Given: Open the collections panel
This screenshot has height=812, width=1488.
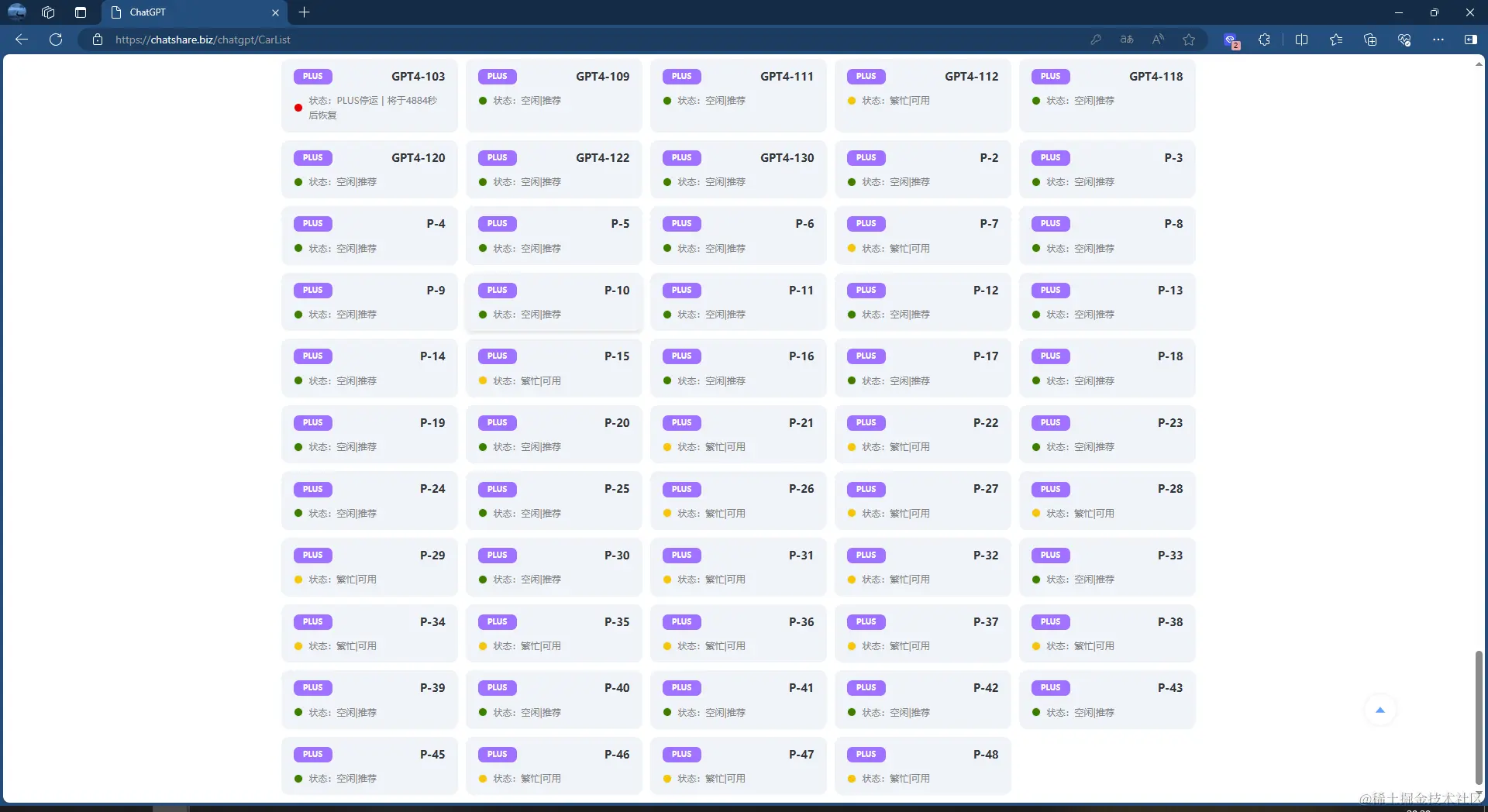Looking at the screenshot, I should pyautogui.click(x=1369, y=40).
